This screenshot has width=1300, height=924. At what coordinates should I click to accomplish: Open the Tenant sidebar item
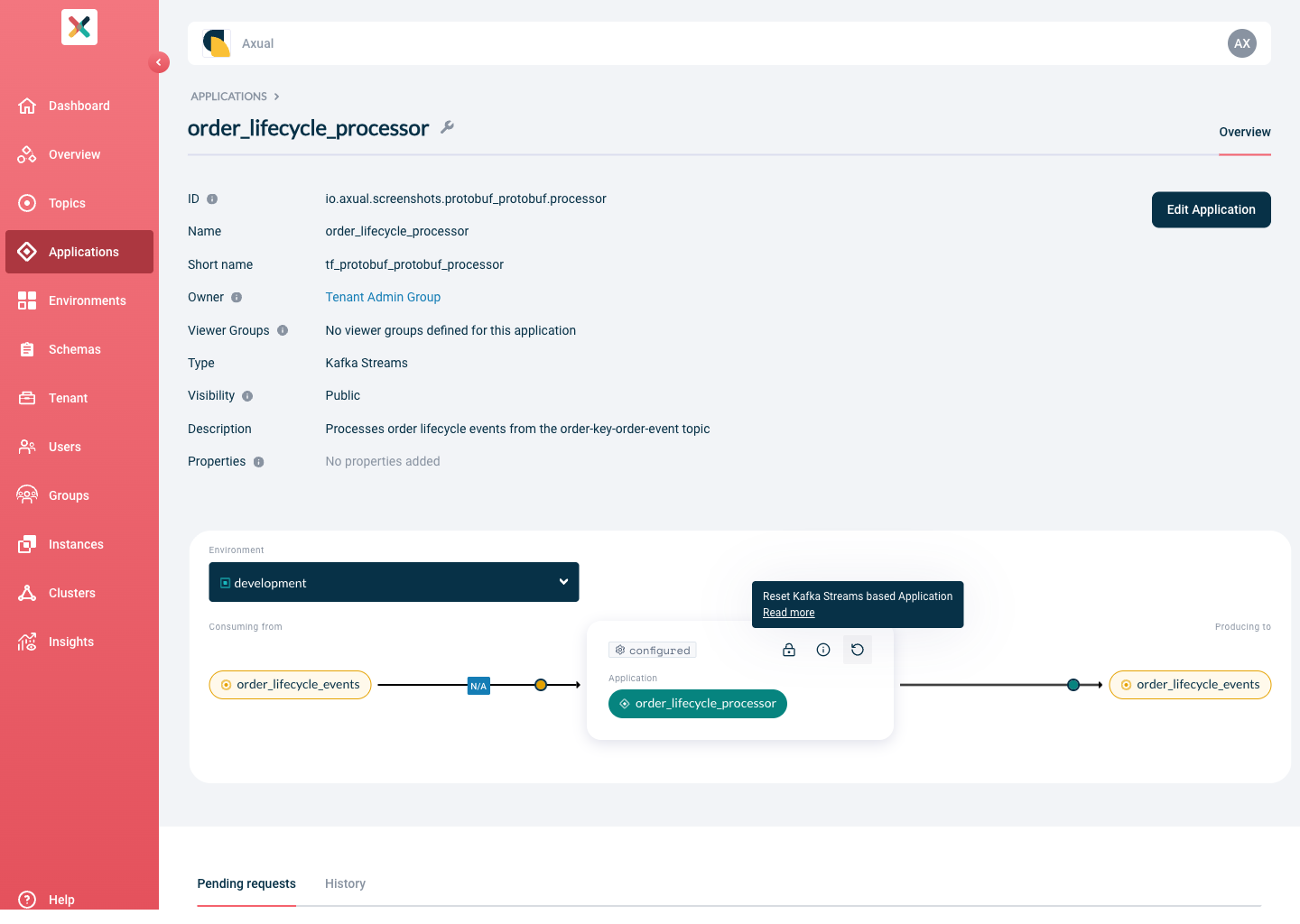click(79, 398)
